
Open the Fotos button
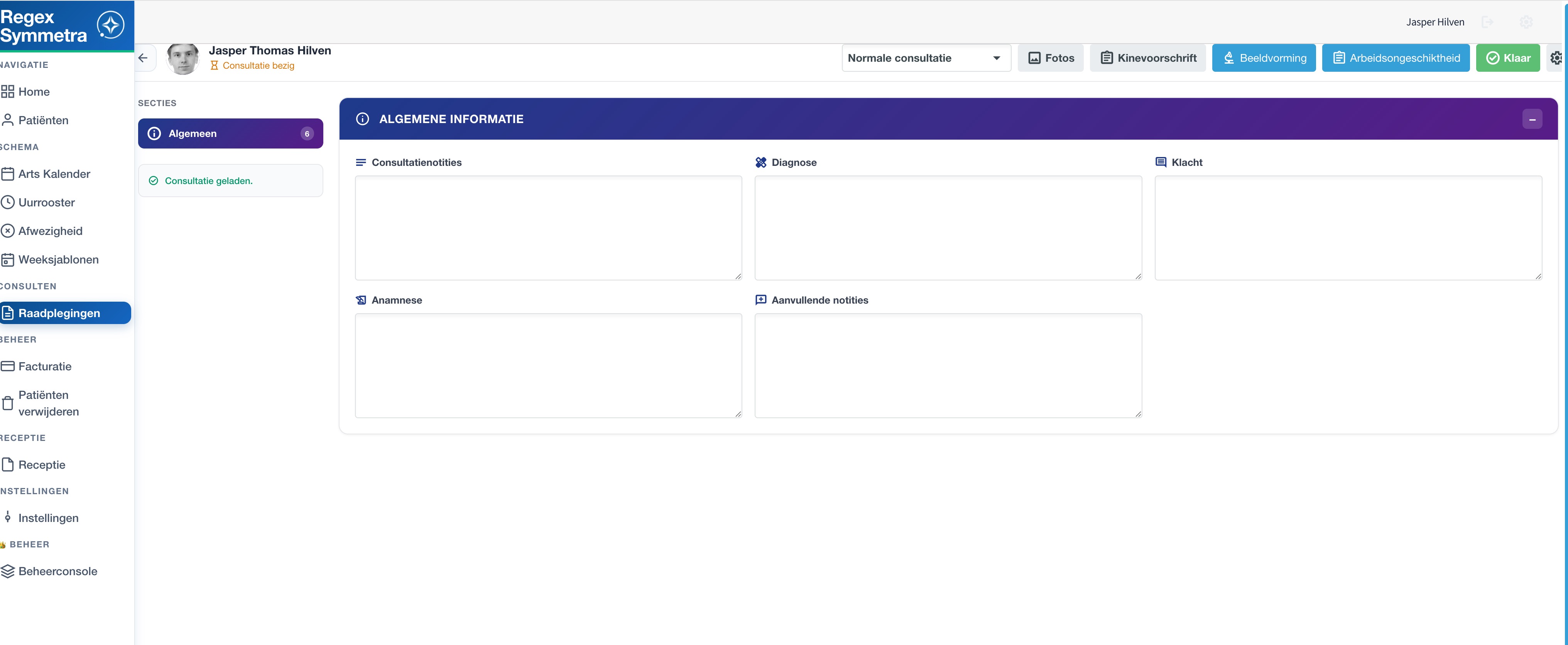click(1051, 58)
